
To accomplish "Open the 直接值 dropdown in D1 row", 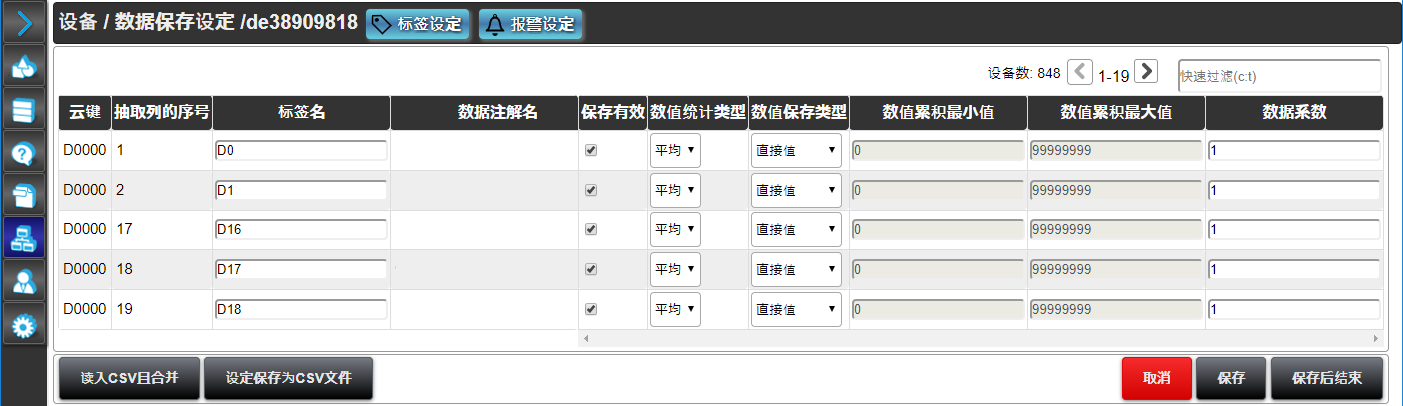I will (795, 190).
